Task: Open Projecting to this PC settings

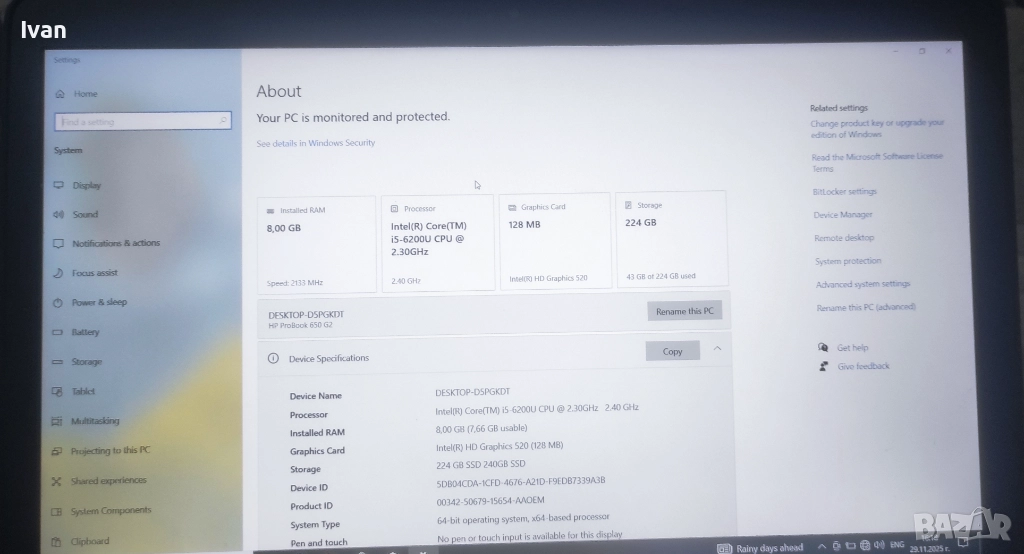Action: tap(110, 451)
